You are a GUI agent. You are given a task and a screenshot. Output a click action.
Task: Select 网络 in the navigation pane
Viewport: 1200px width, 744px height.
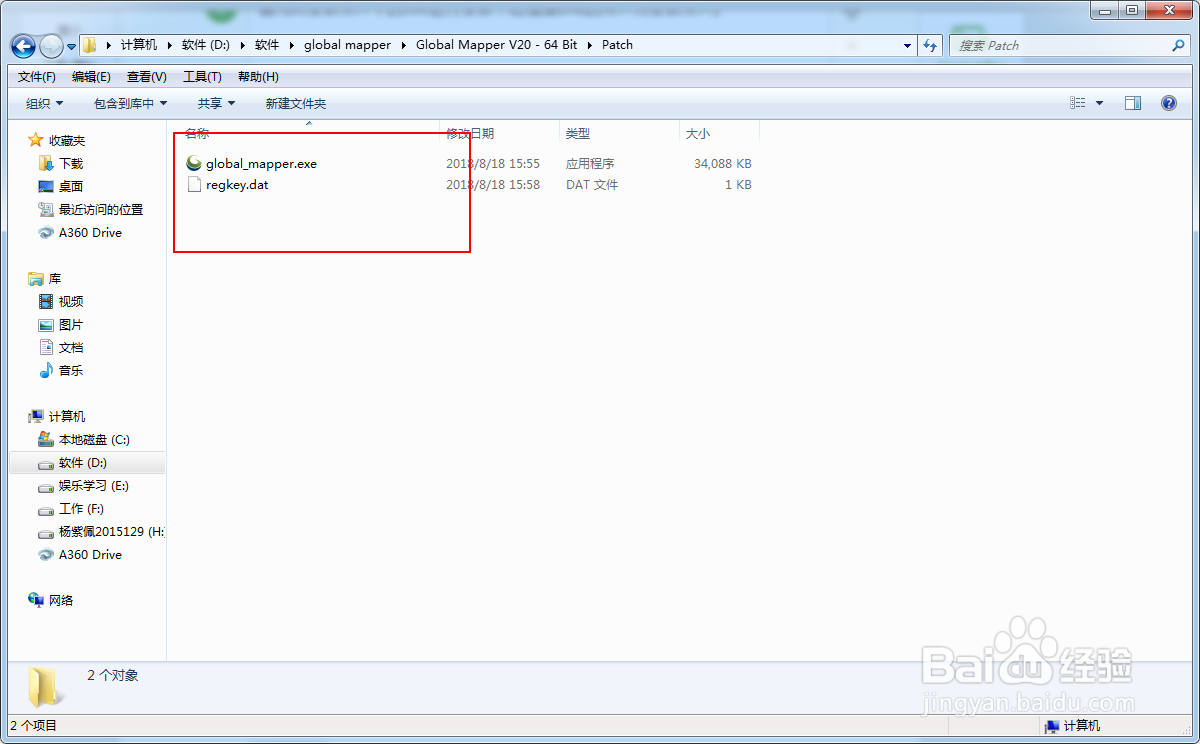[61, 600]
